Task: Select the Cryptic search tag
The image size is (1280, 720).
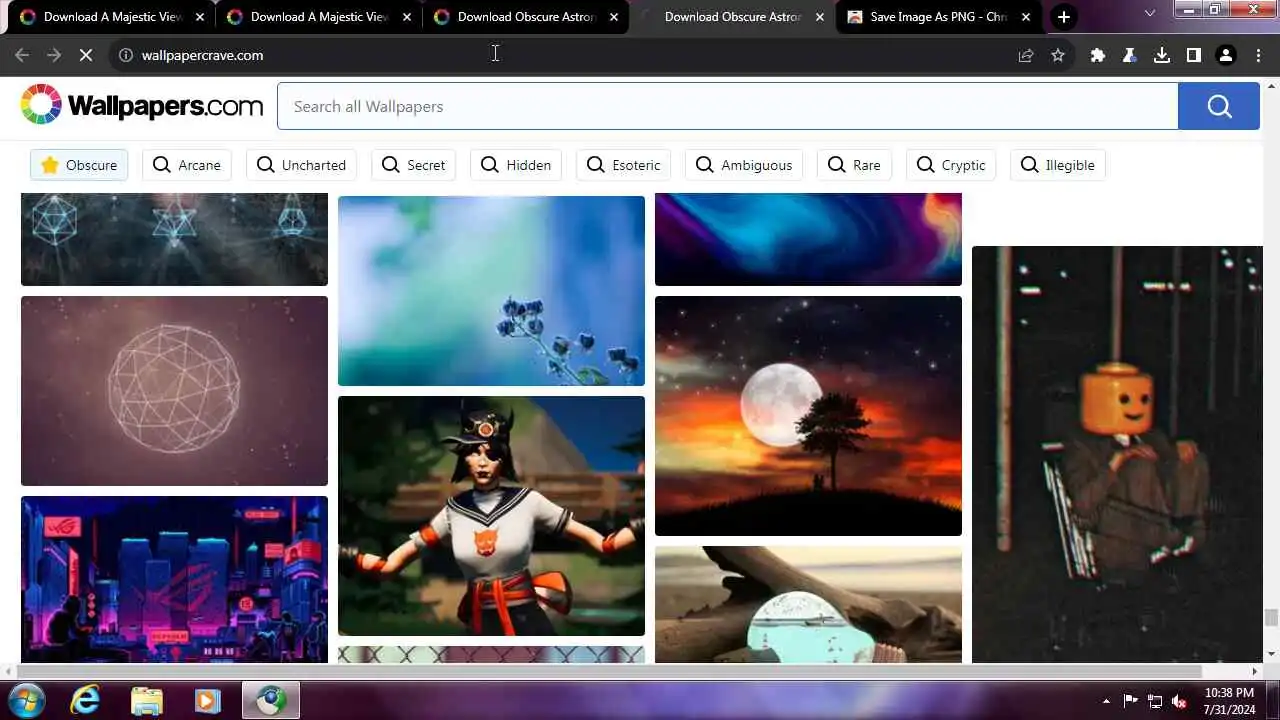Action: coord(951,165)
